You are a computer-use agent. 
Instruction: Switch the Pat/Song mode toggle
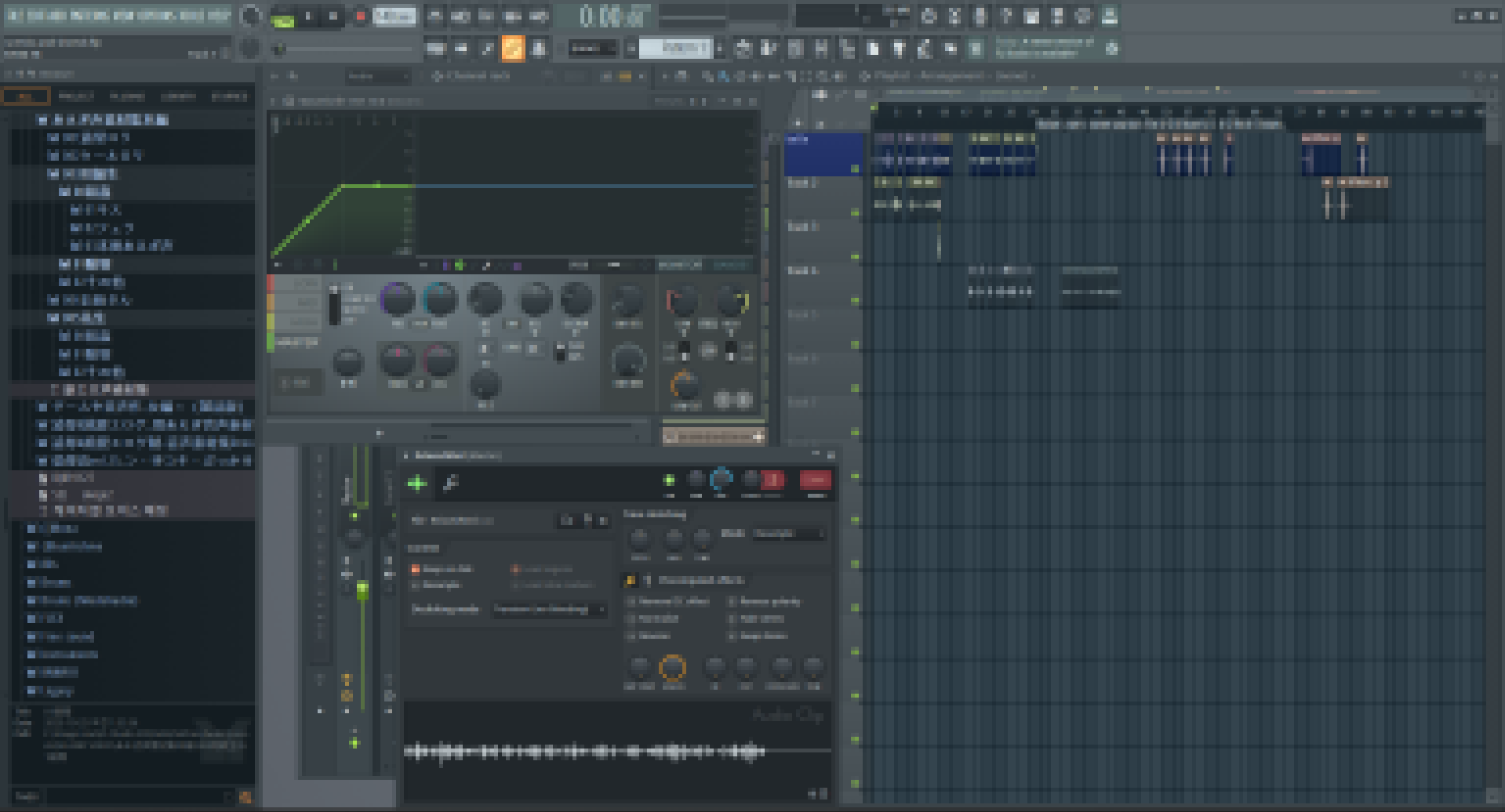282,16
